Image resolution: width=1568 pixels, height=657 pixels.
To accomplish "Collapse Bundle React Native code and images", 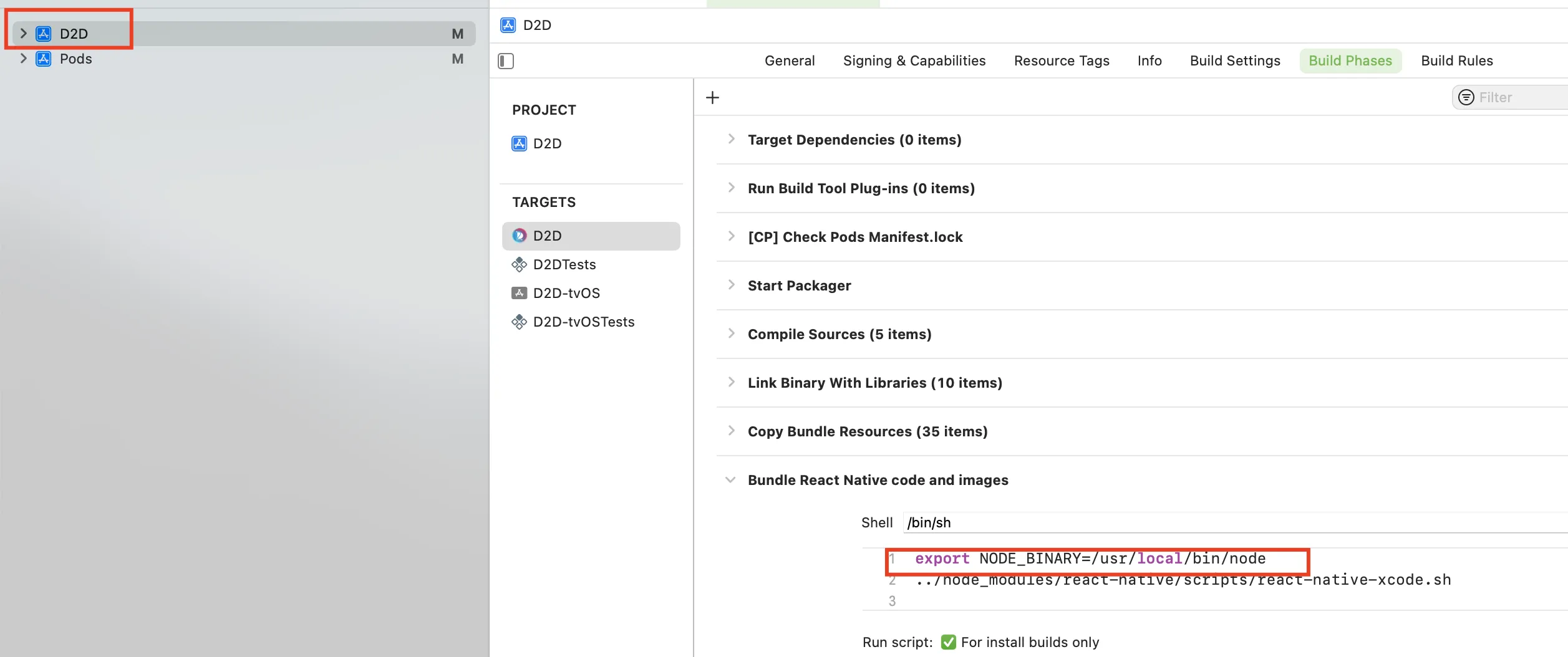I will point(730,480).
